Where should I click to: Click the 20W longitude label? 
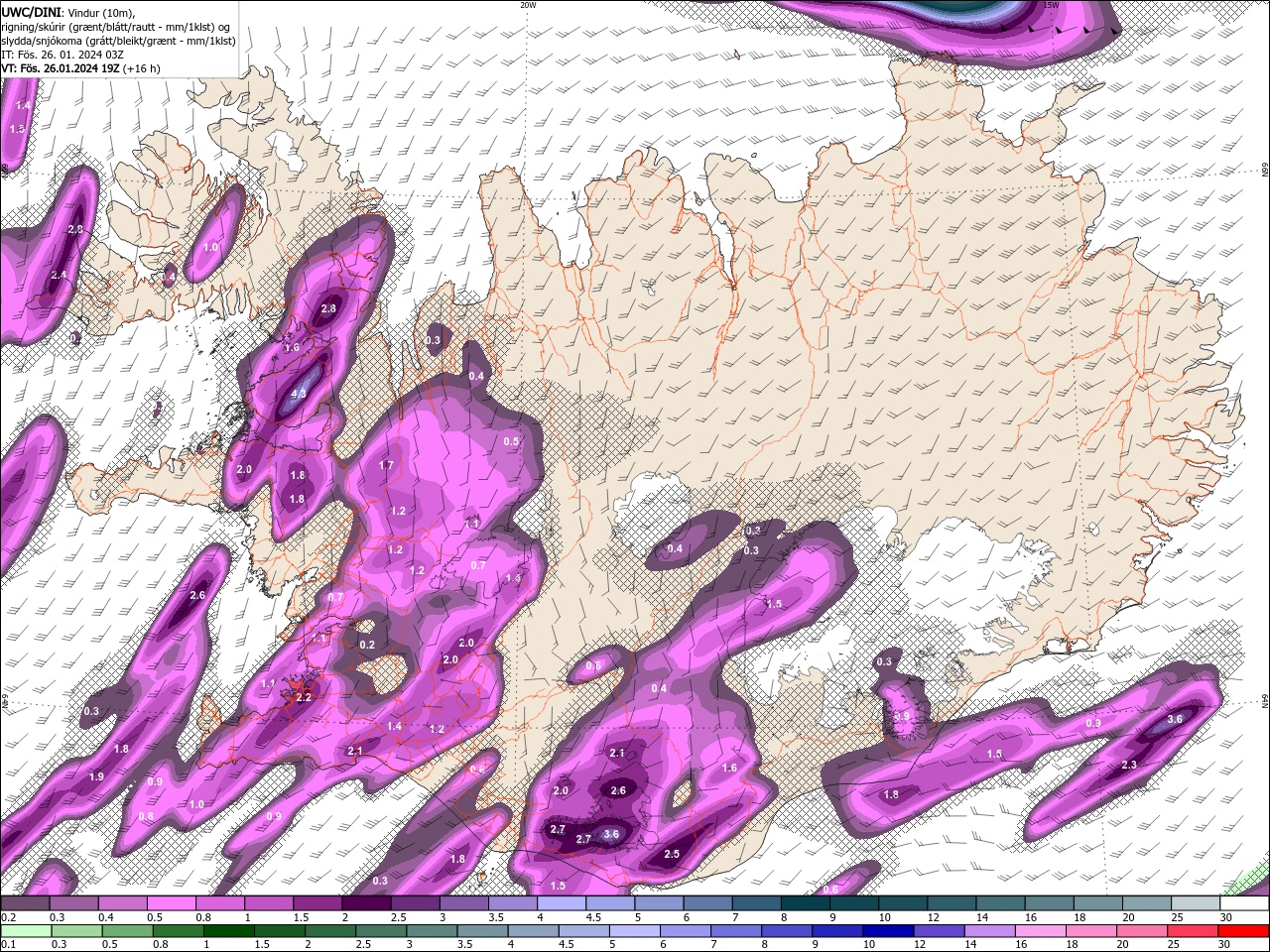528,5
